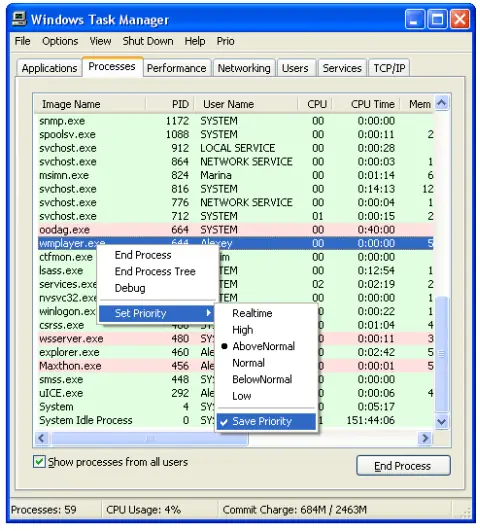Click the vertical scrollbar up arrow
Viewport: 480px width, 531px height.
pos(442,103)
